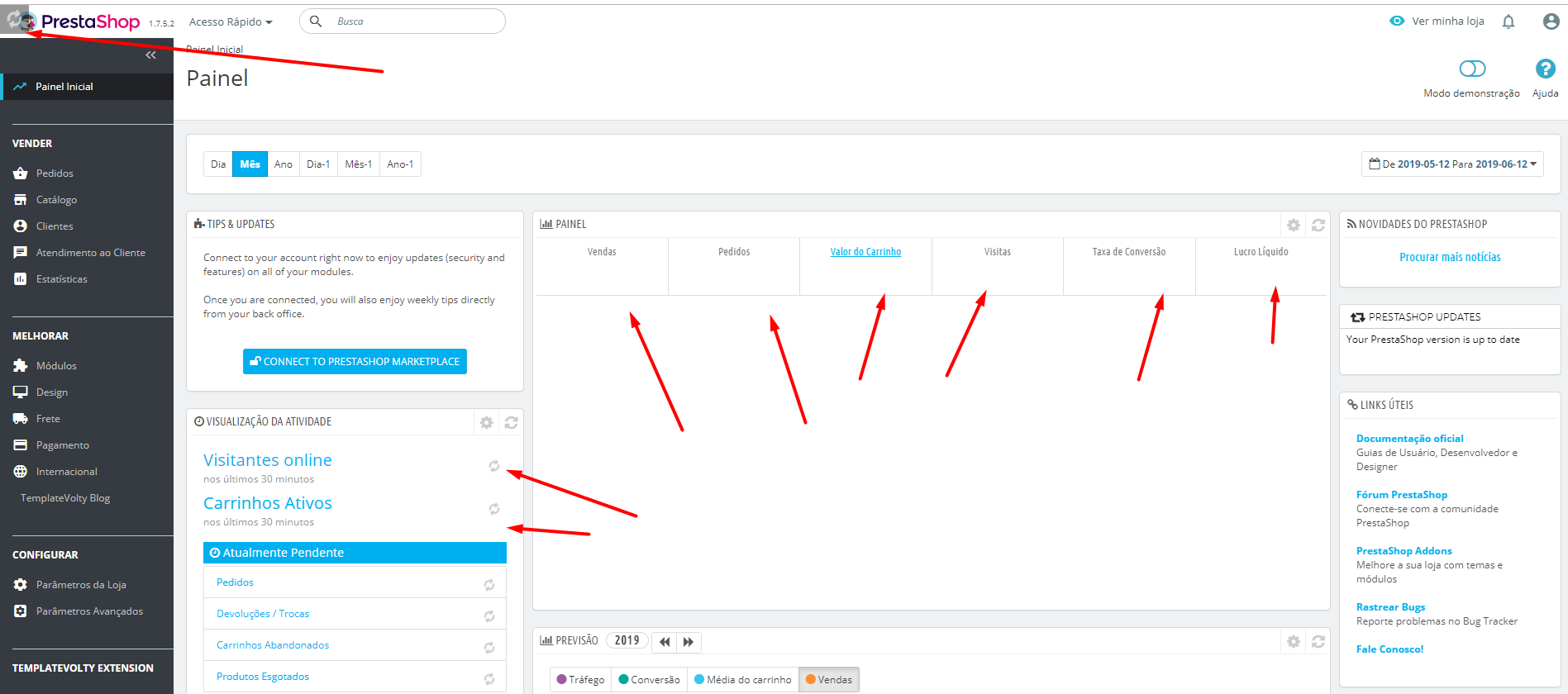Screen dimensions: 1568x694
Task: Open the notifications bell
Action: [1508, 21]
